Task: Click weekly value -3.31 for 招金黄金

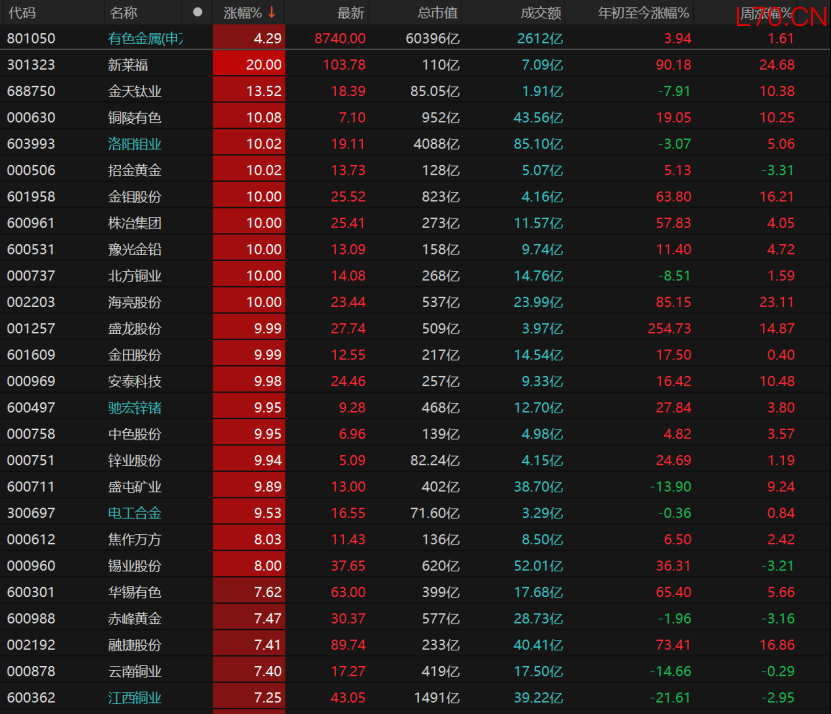Action: [778, 170]
